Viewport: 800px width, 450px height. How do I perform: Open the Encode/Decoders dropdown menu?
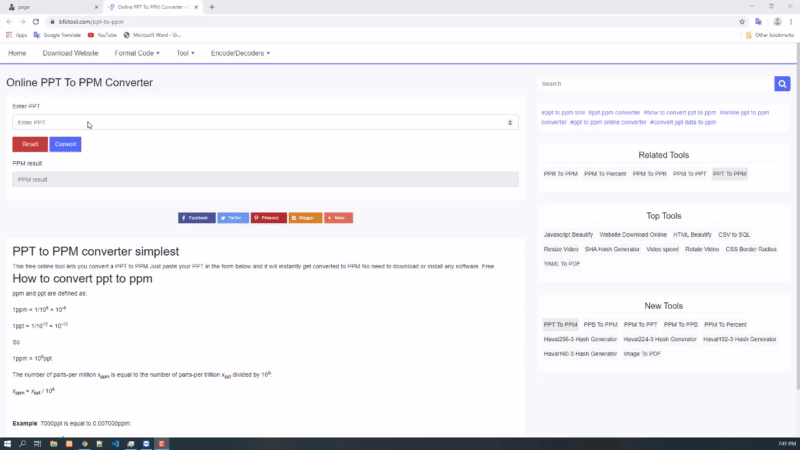(x=240, y=52)
